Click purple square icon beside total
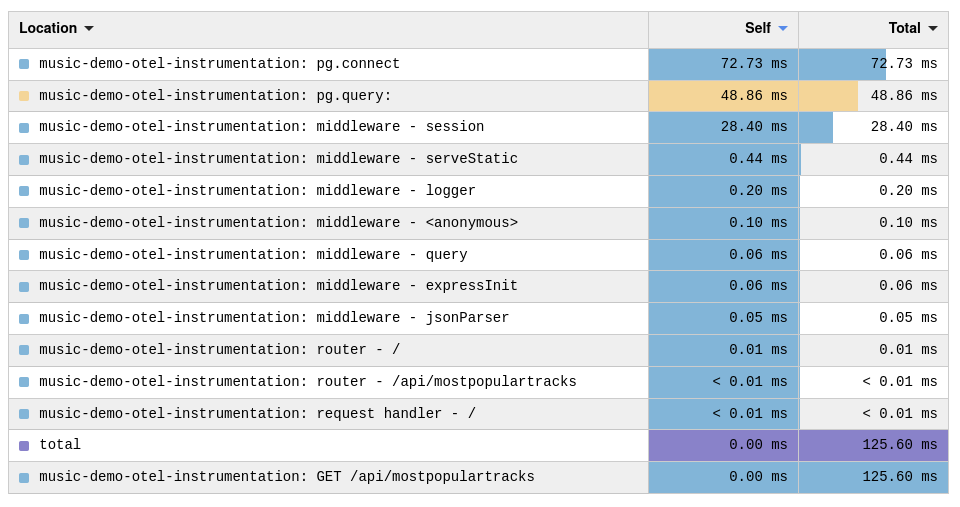The height and width of the screenshot is (507, 960). pyautogui.click(x=24, y=446)
